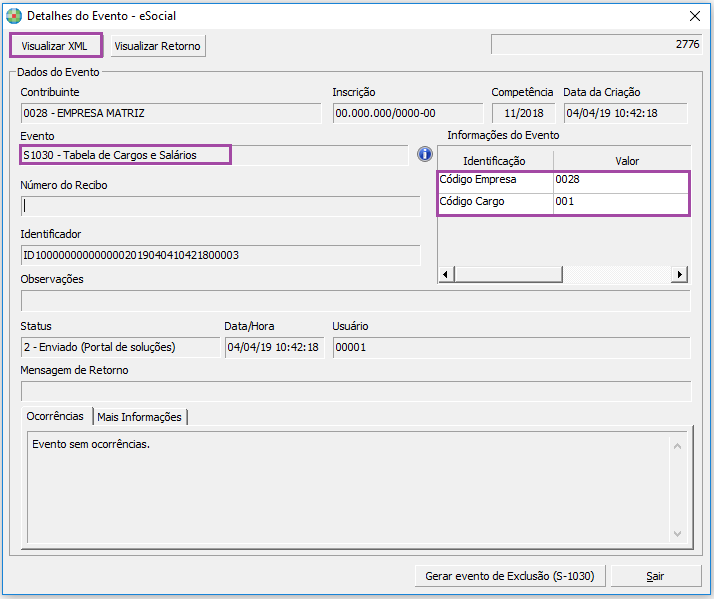Open the Visualizar XML view

(55, 46)
